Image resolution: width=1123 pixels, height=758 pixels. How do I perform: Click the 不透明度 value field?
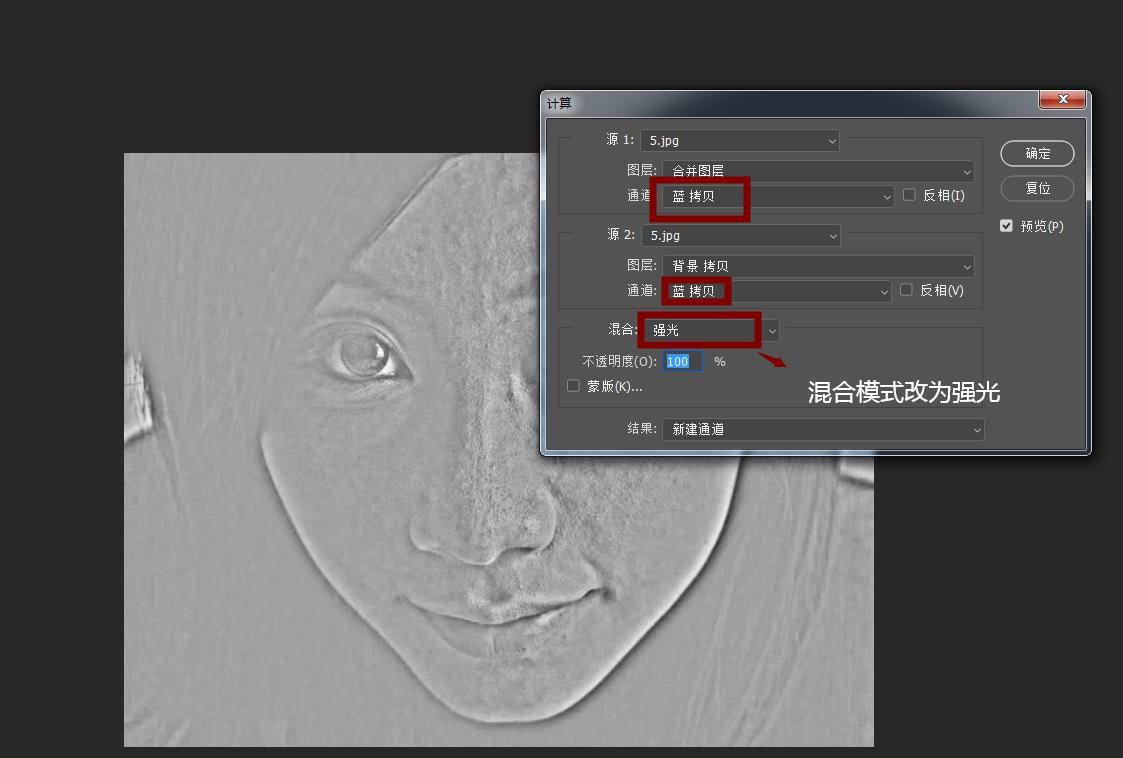click(683, 361)
